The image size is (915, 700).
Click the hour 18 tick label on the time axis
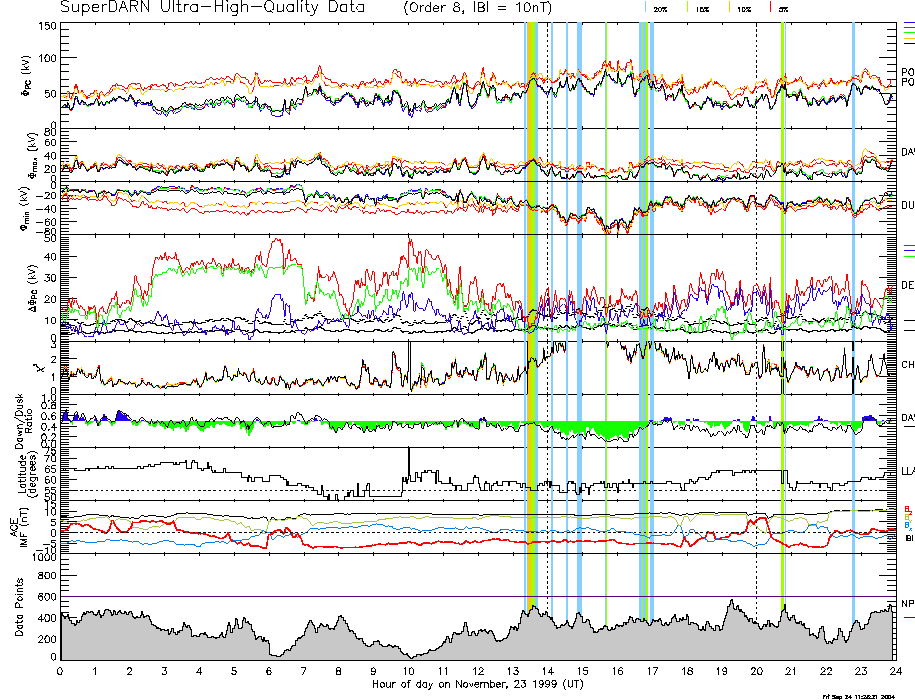[687, 671]
